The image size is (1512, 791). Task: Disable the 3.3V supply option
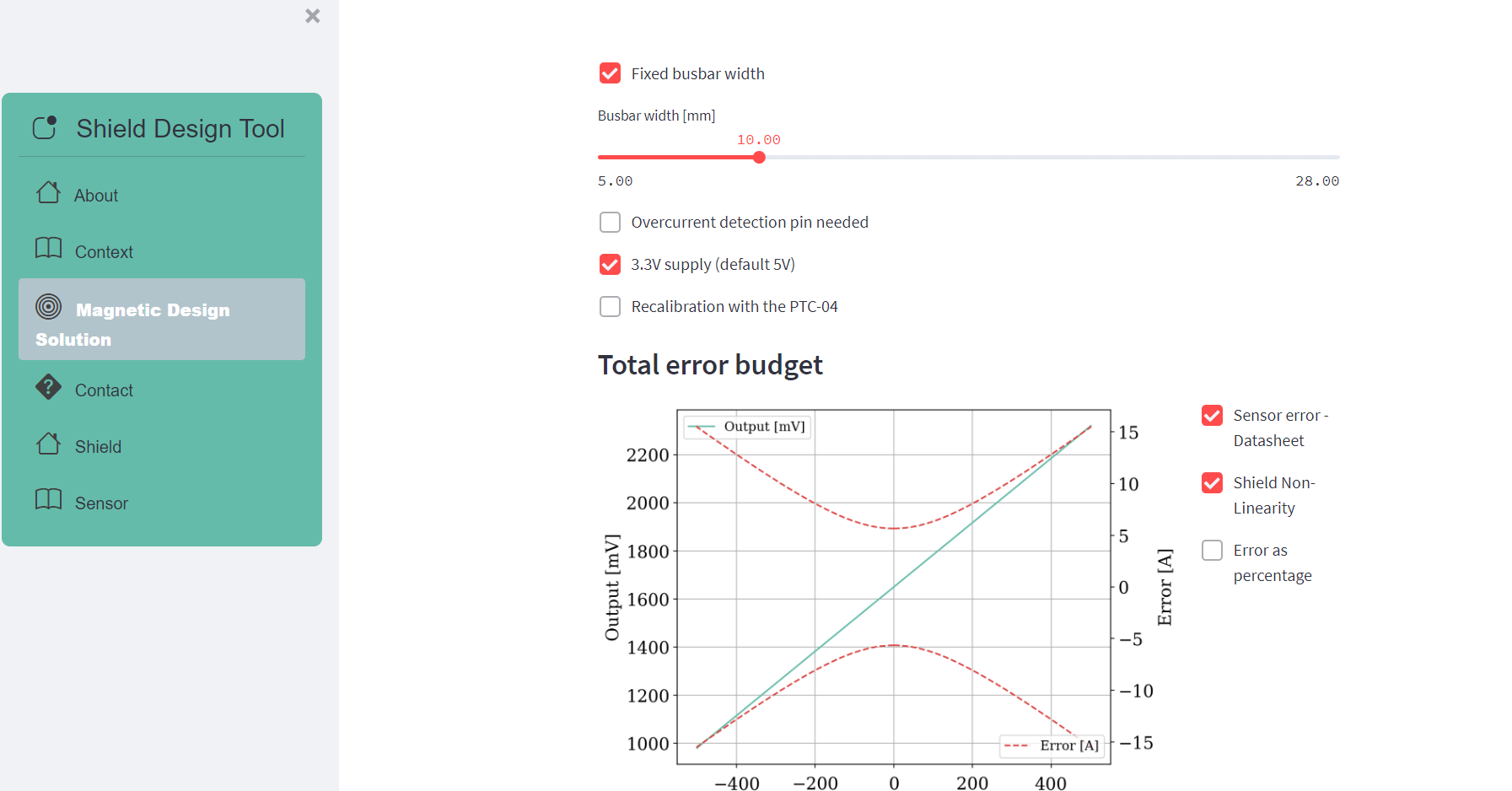[610, 264]
